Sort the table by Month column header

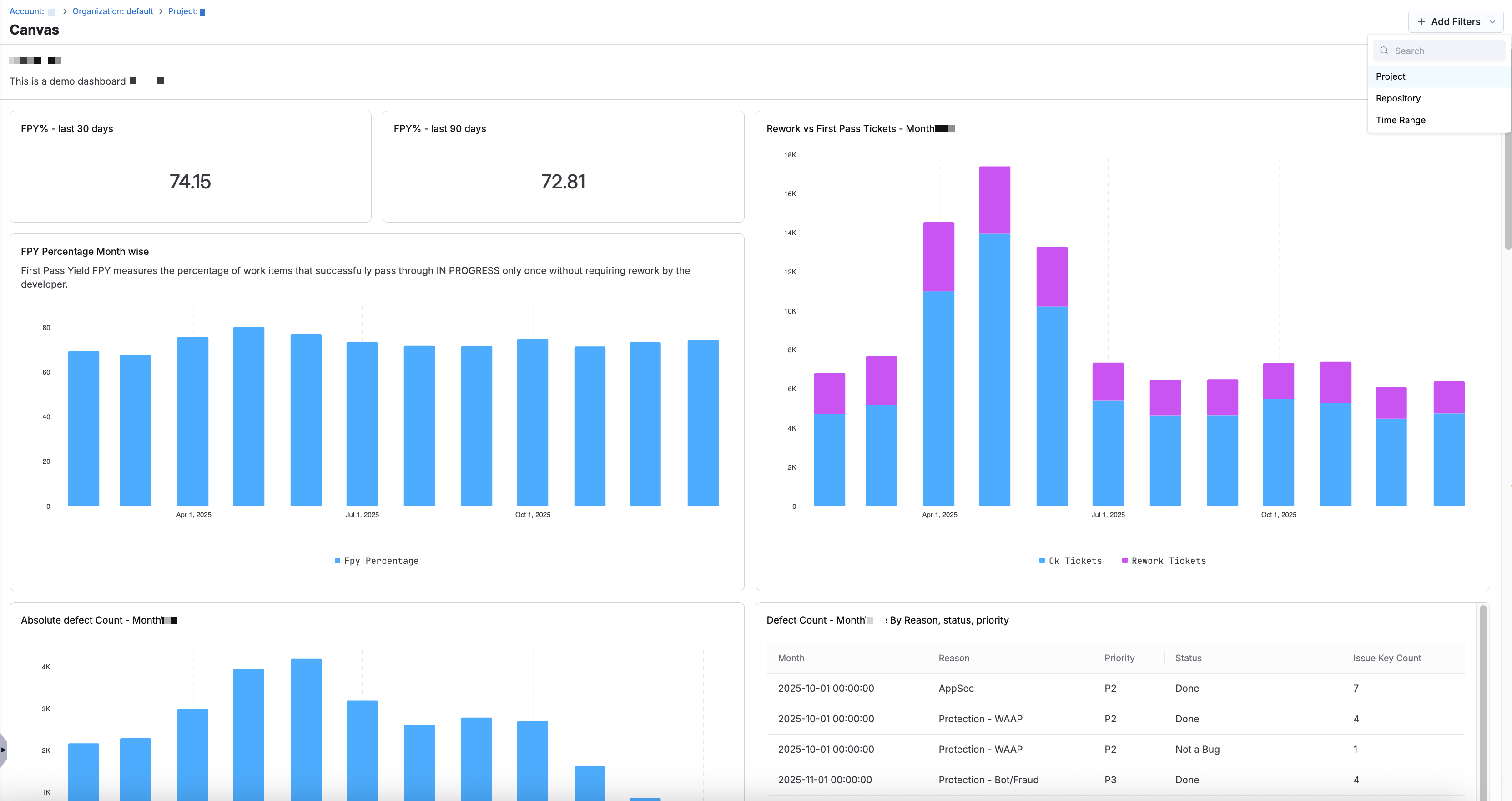[791, 658]
